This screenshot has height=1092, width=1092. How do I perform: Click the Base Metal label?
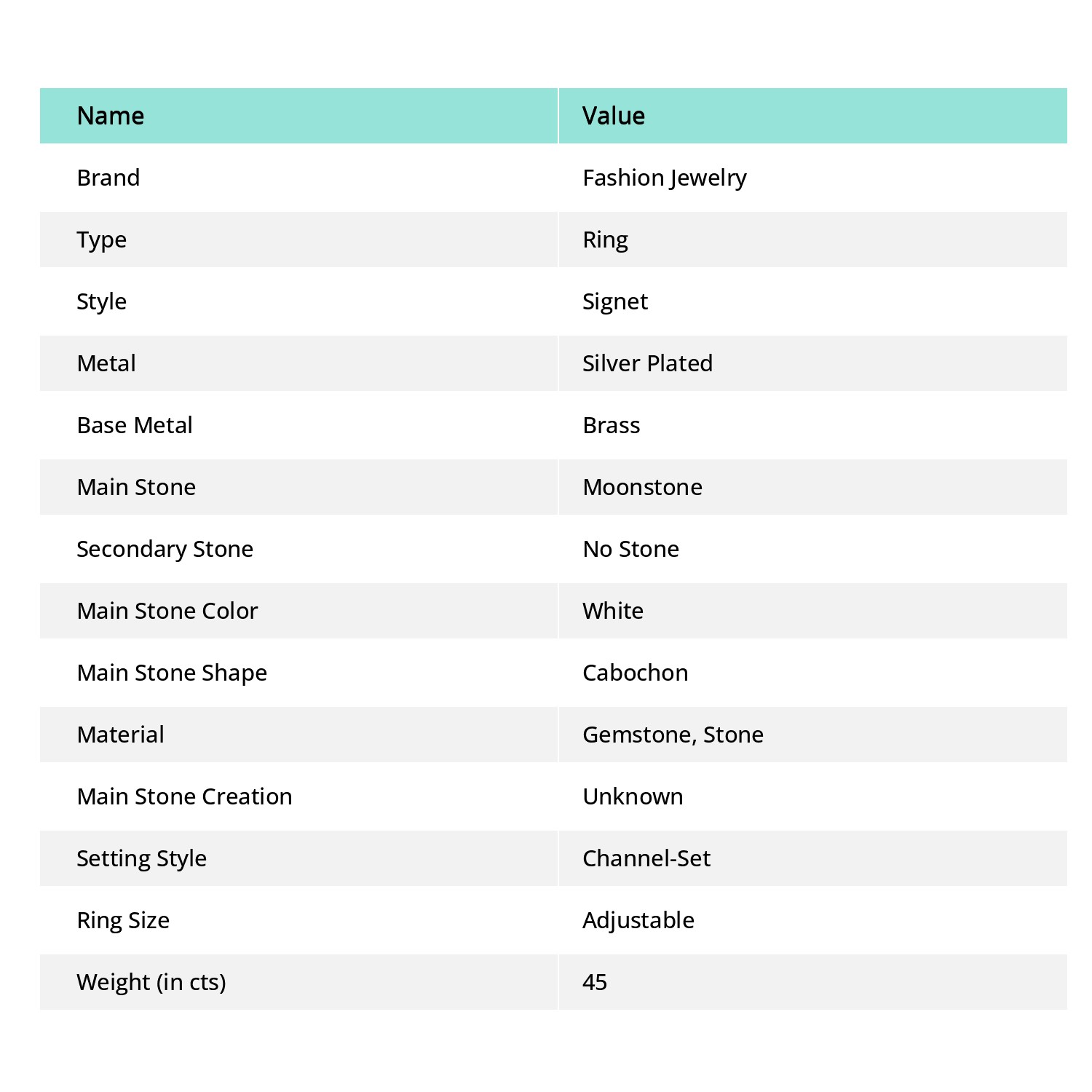coord(135,425)
